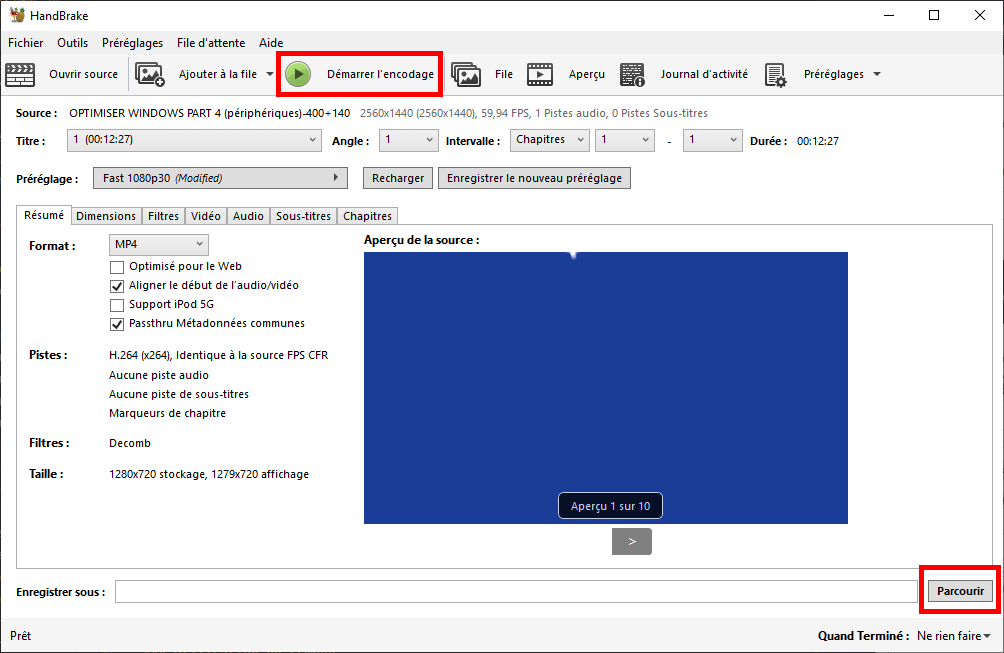1004x653 pixels.
Task: Switch to the Résumé tab
Action: click(x=44, y=215)
